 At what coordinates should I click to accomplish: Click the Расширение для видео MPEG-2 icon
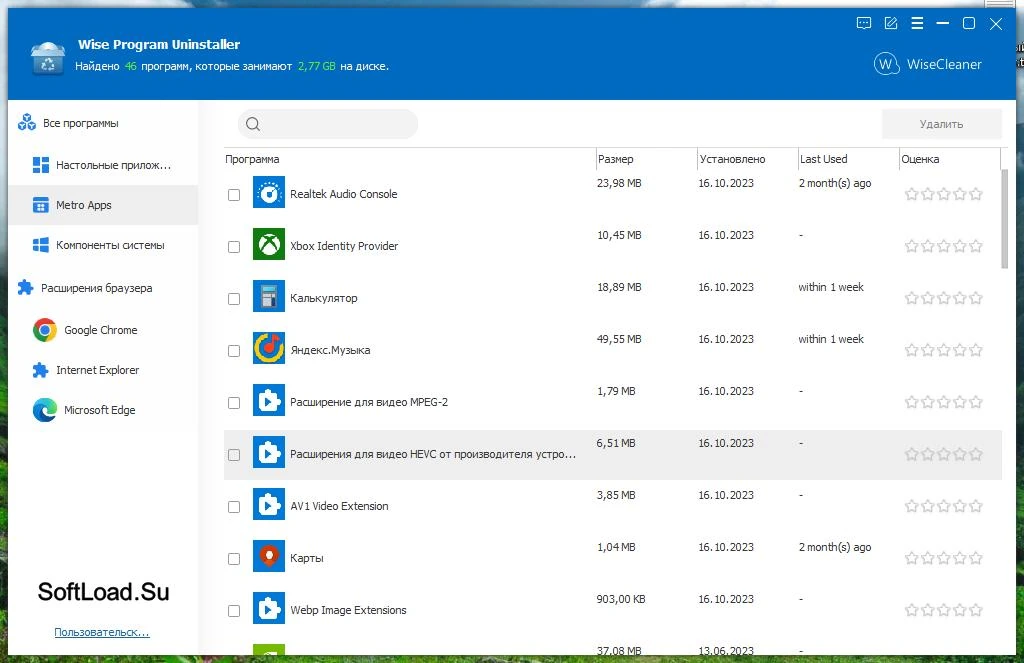[268, 400]
